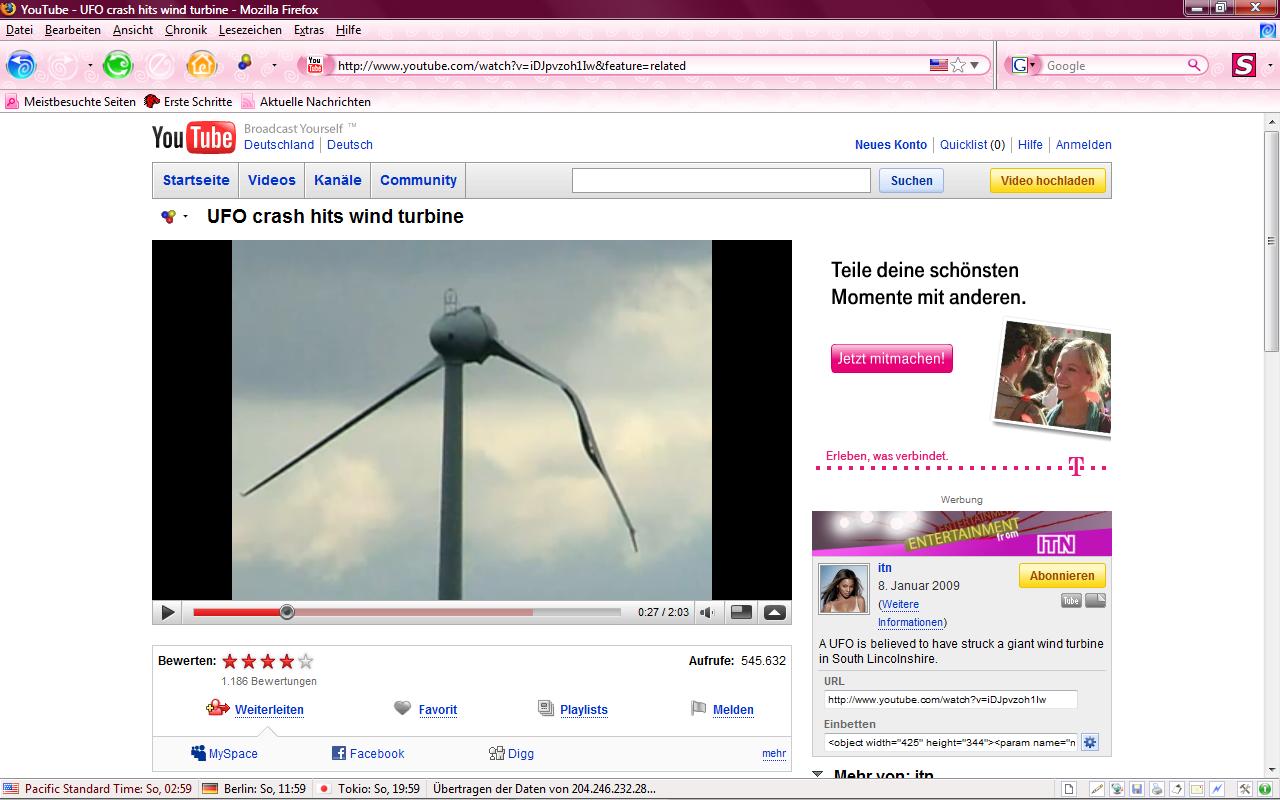The width and height of the screenshot is (1280, 800).
Task: Bookmark page with the star icon
Action: coord(958,65)
